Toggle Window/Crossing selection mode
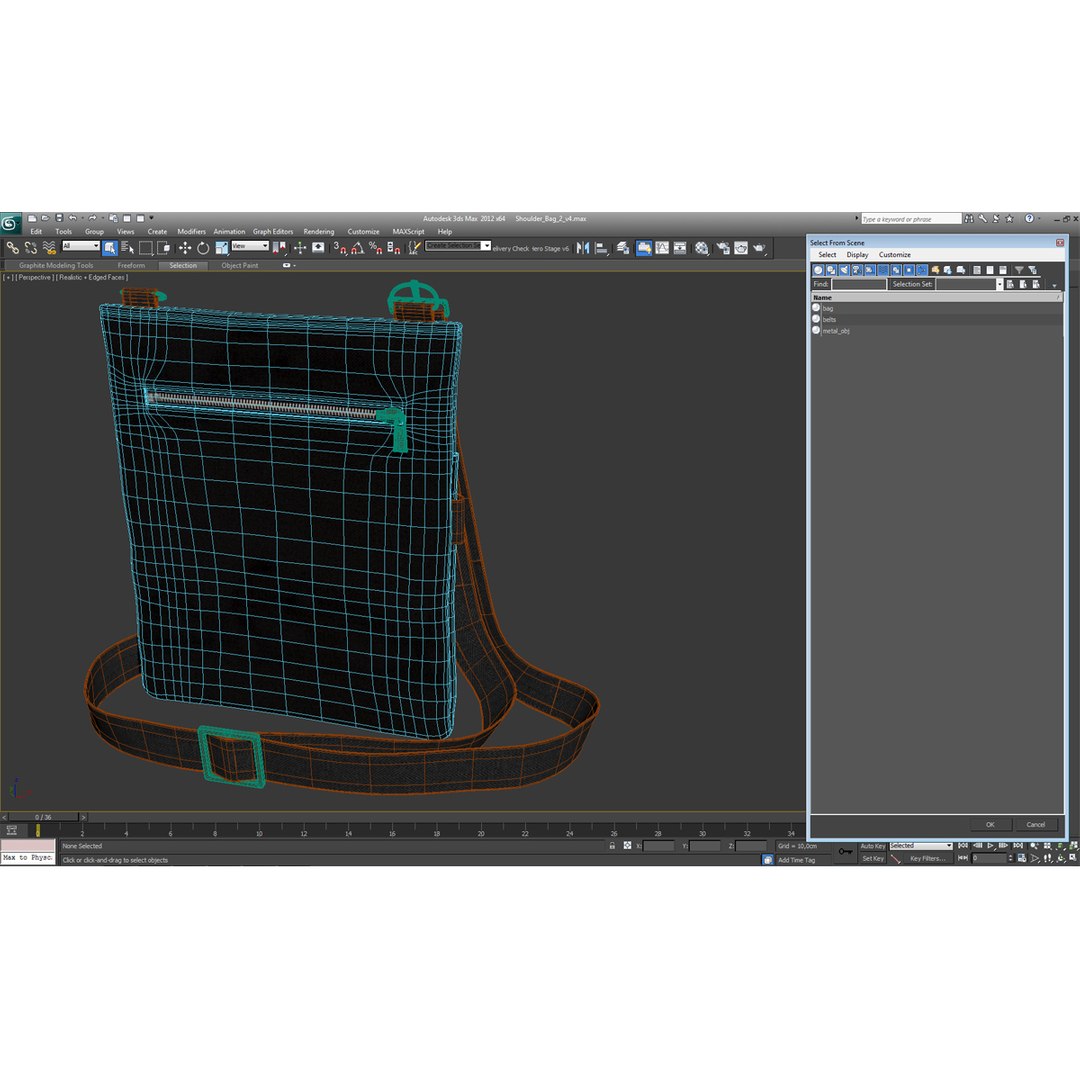 click(164, 248)
